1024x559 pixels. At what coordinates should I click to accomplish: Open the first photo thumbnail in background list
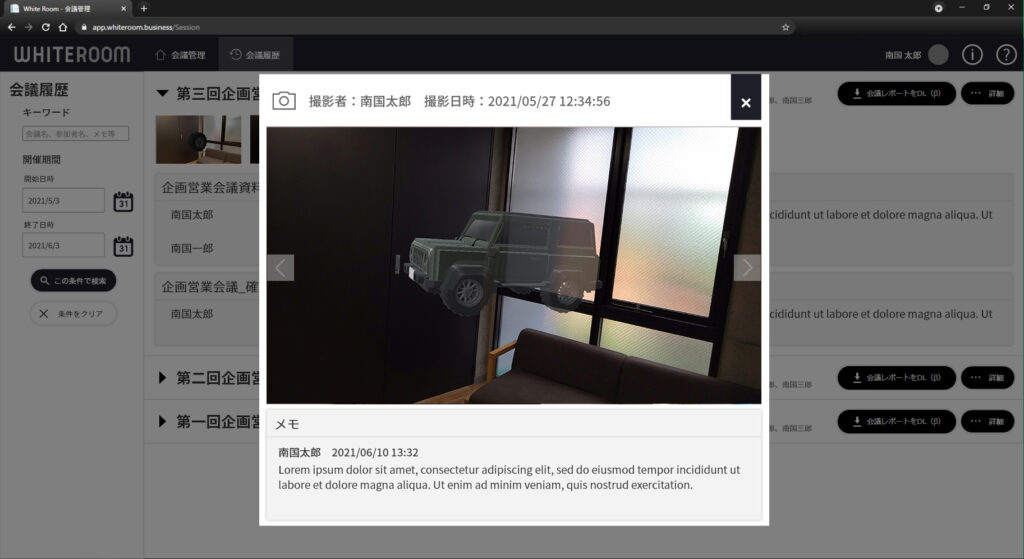point(198,139)
